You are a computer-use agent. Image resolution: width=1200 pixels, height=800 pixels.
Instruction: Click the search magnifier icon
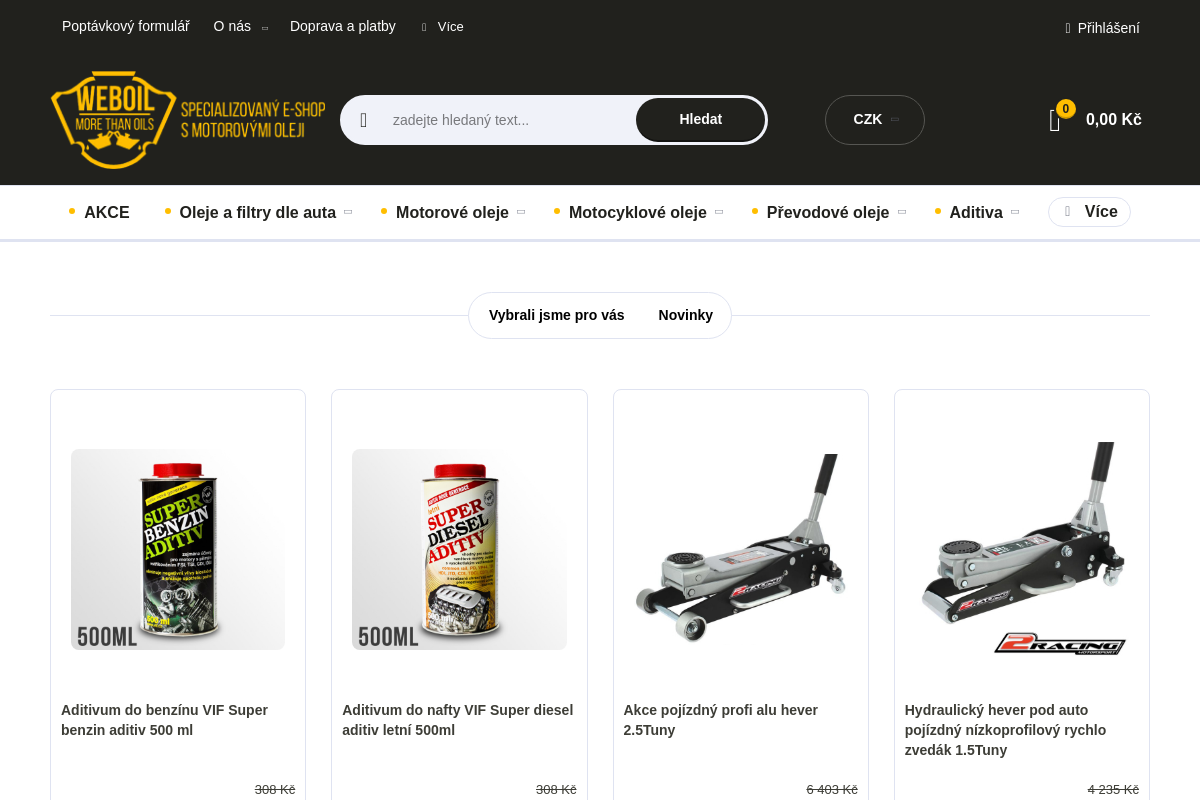point(364,120)
